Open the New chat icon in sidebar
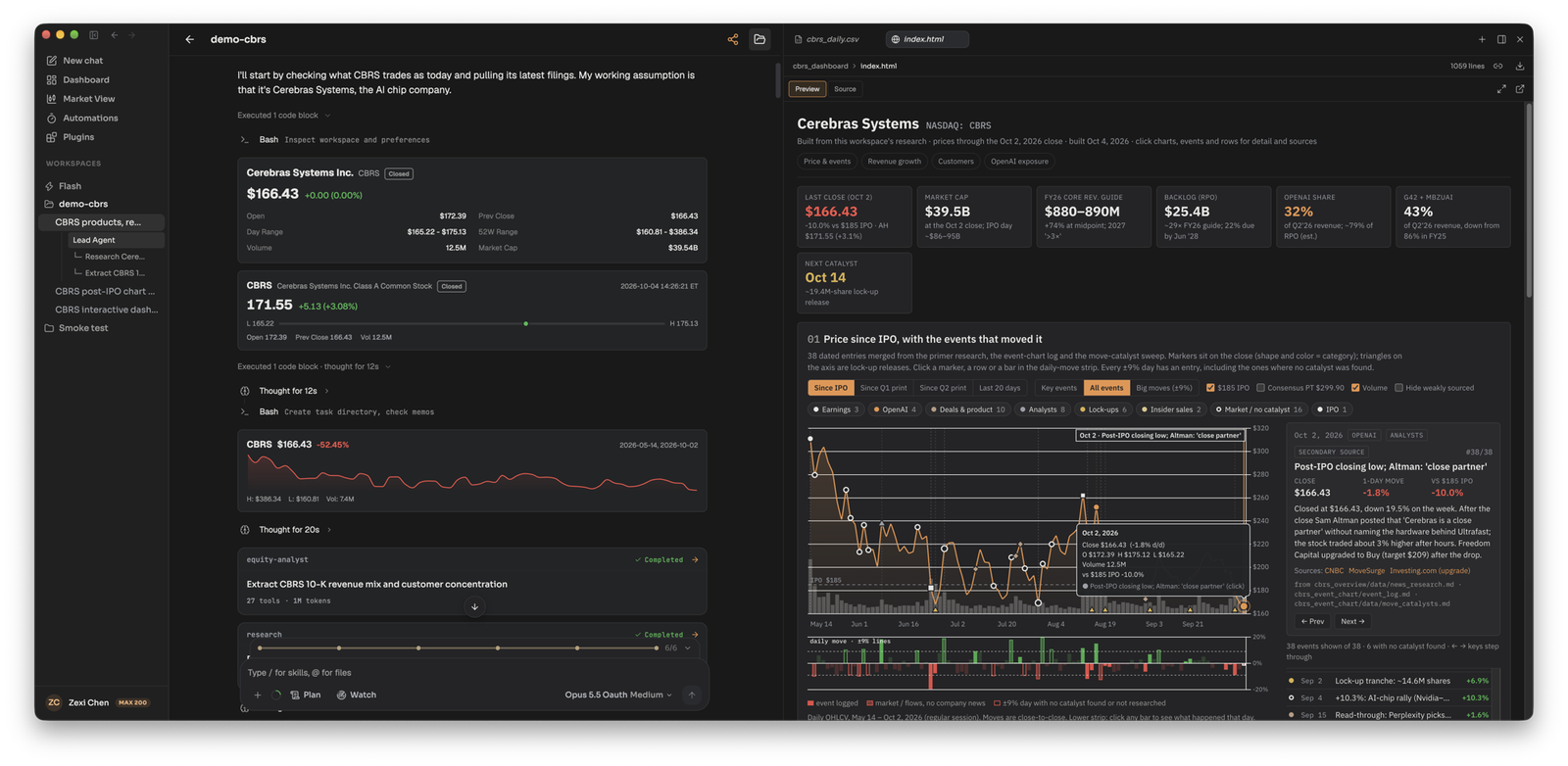 (x=51, y=61)
